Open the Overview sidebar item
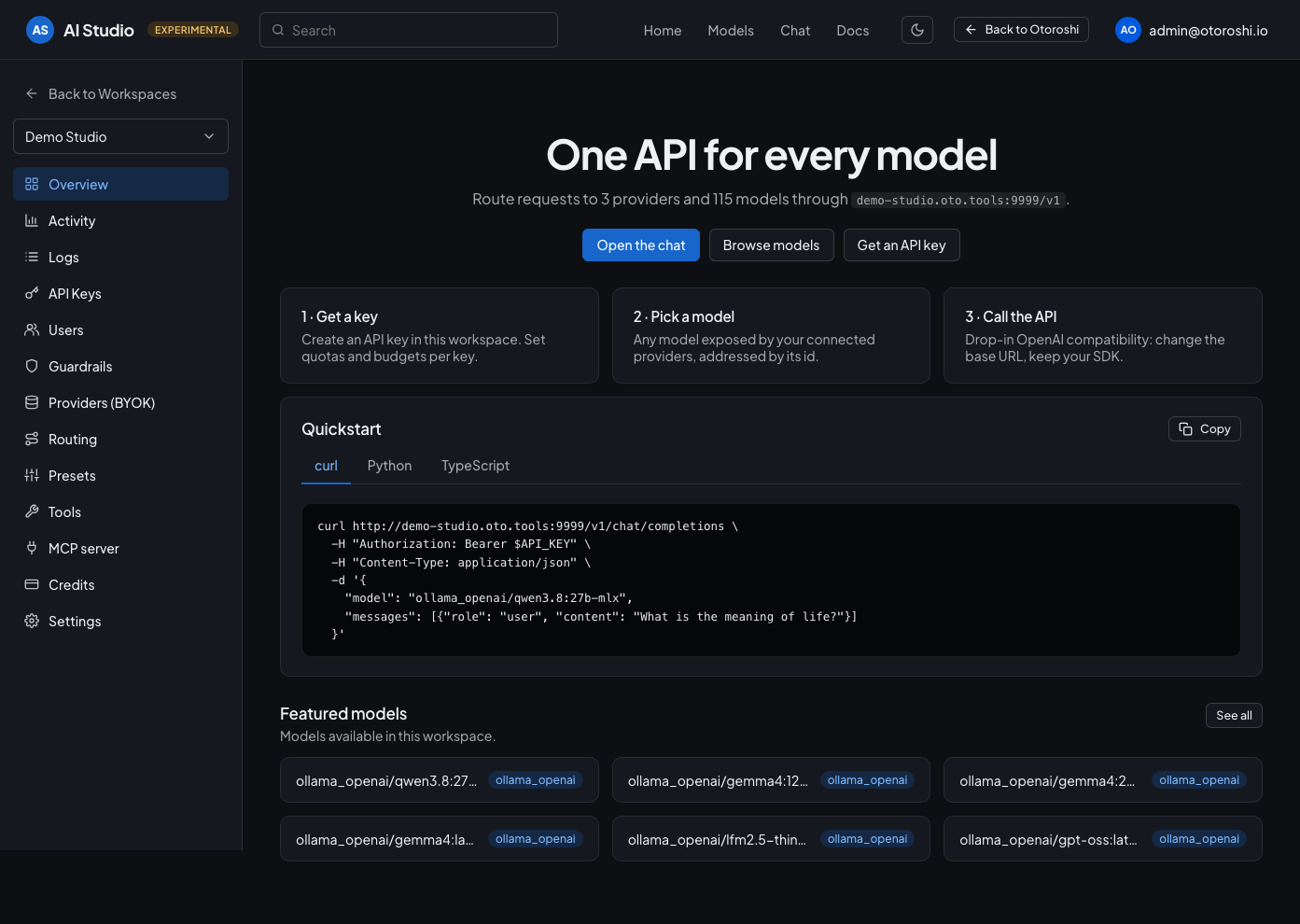Image resolution: width=1300 pixels, height=924 pixels. 120,184
